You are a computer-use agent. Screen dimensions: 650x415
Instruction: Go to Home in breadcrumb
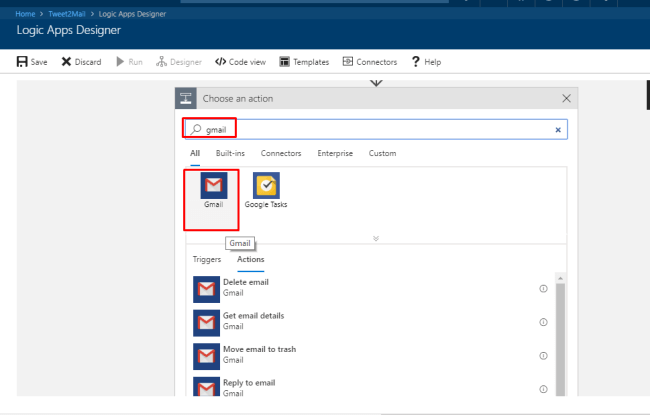click(x=25, y=14)
